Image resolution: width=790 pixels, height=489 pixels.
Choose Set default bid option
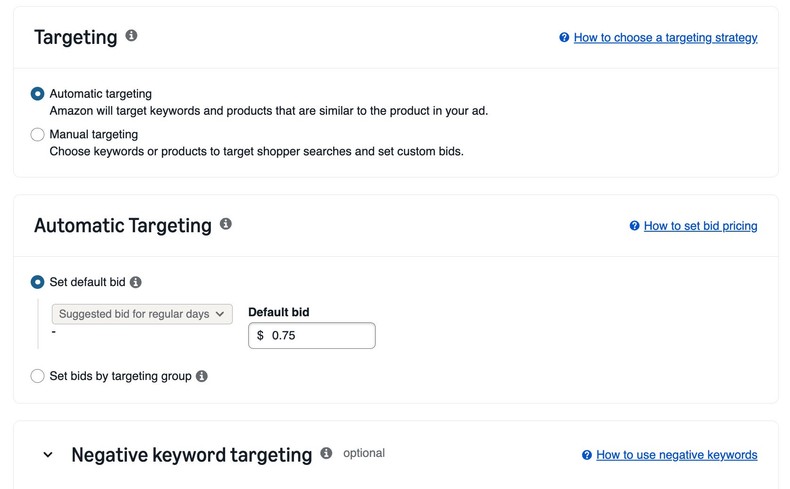click(x=38, y=283)
